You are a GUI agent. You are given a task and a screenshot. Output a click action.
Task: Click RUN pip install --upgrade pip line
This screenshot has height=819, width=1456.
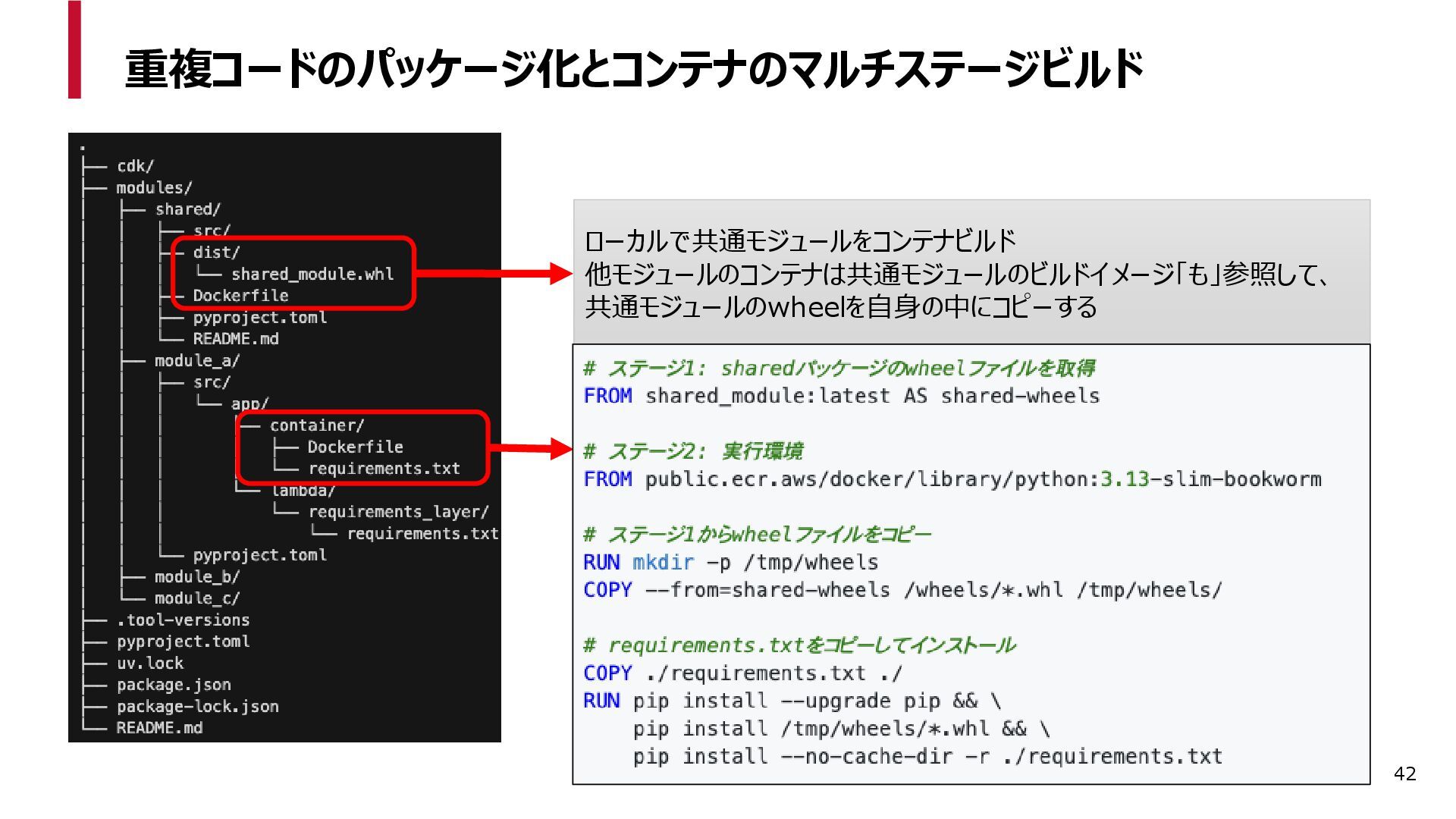pos(792,701)
